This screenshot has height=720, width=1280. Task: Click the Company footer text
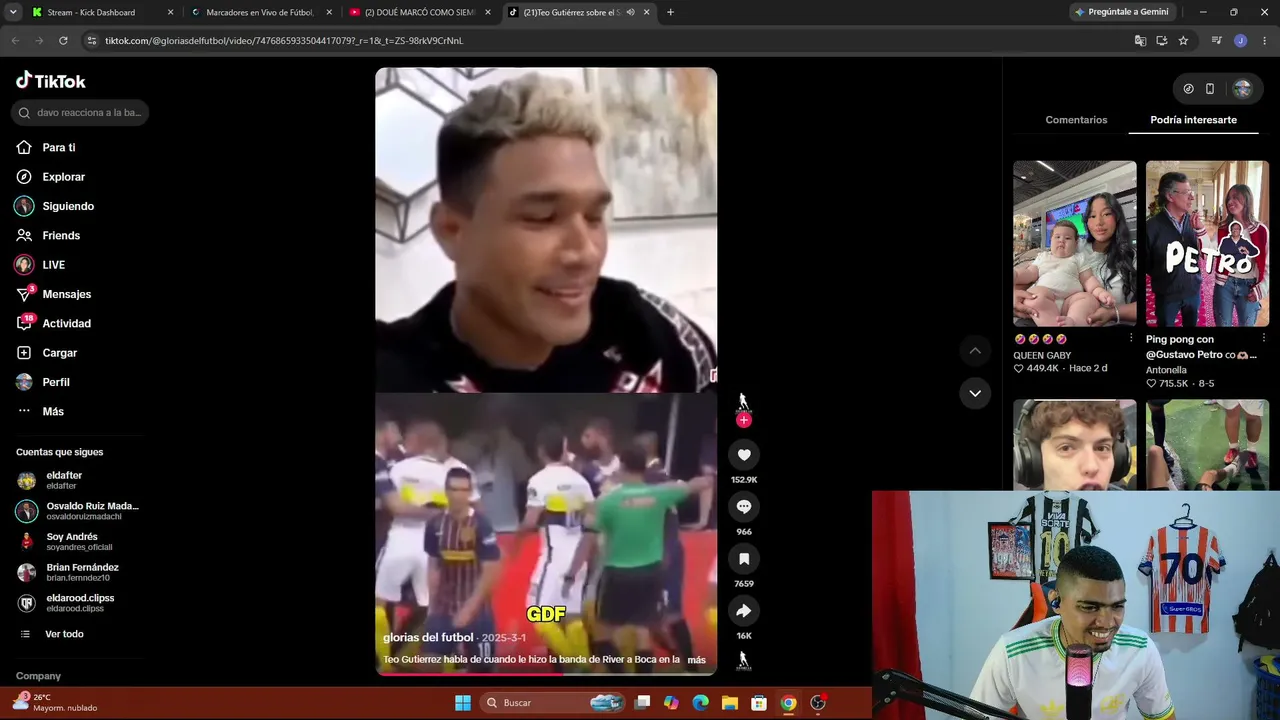(x=38, y=676)
